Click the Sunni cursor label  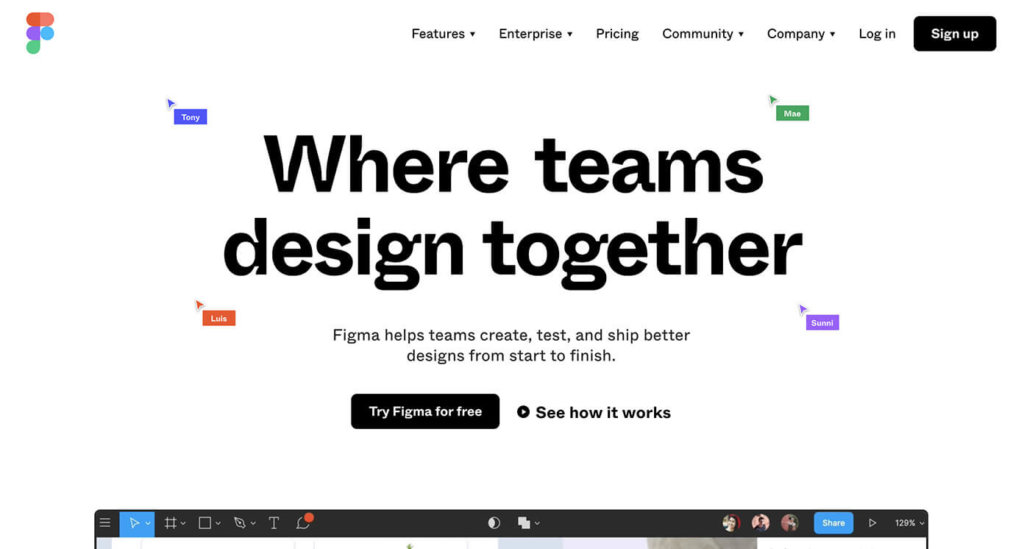coord(822,322)
